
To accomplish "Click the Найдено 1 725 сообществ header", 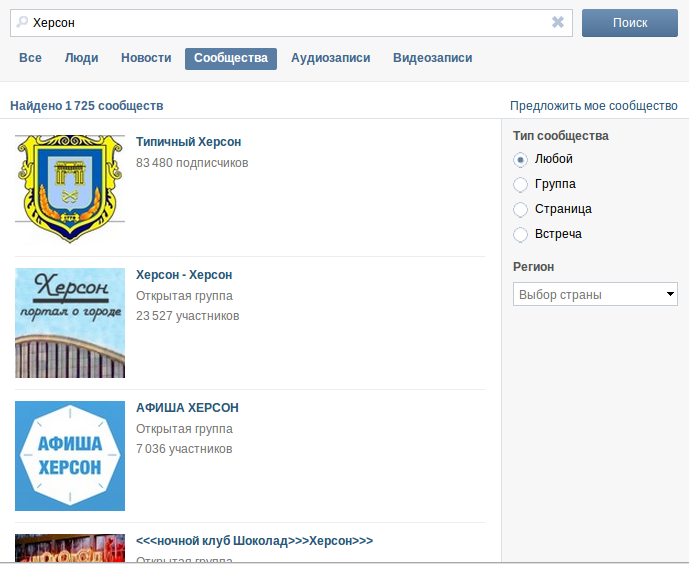I will coord(87,106).
